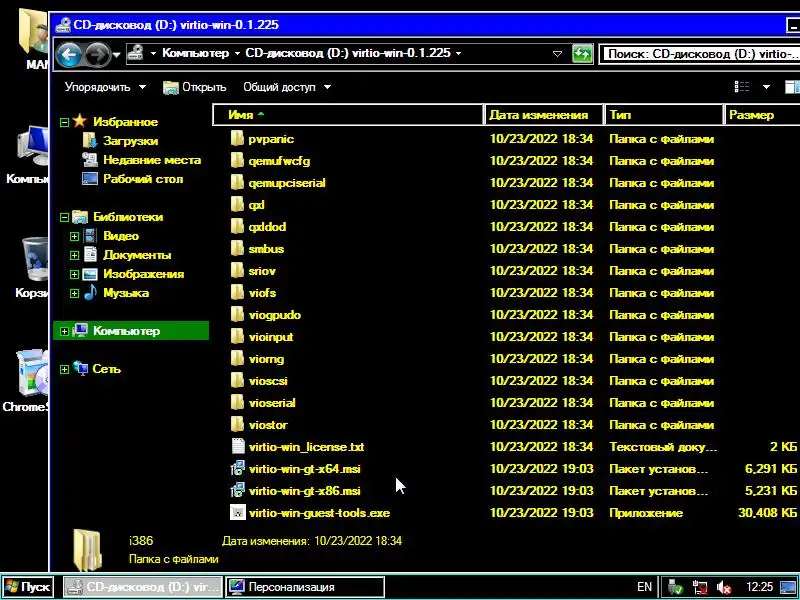Open the Общий доступ menu
This screenshot has height=600, width=800.
(x=287, y=87)
